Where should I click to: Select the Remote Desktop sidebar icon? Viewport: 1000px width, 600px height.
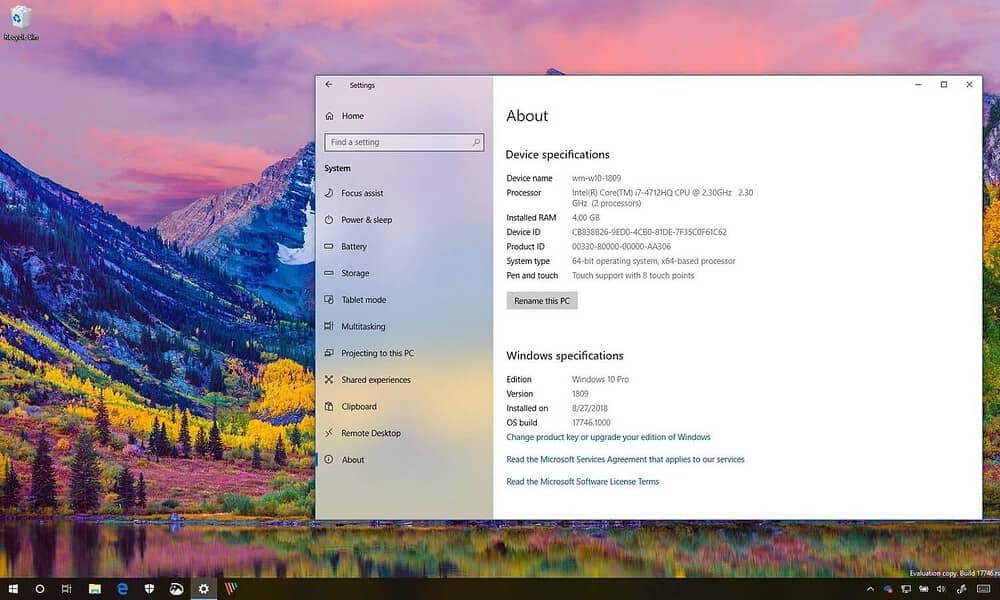tap(330, 433)
